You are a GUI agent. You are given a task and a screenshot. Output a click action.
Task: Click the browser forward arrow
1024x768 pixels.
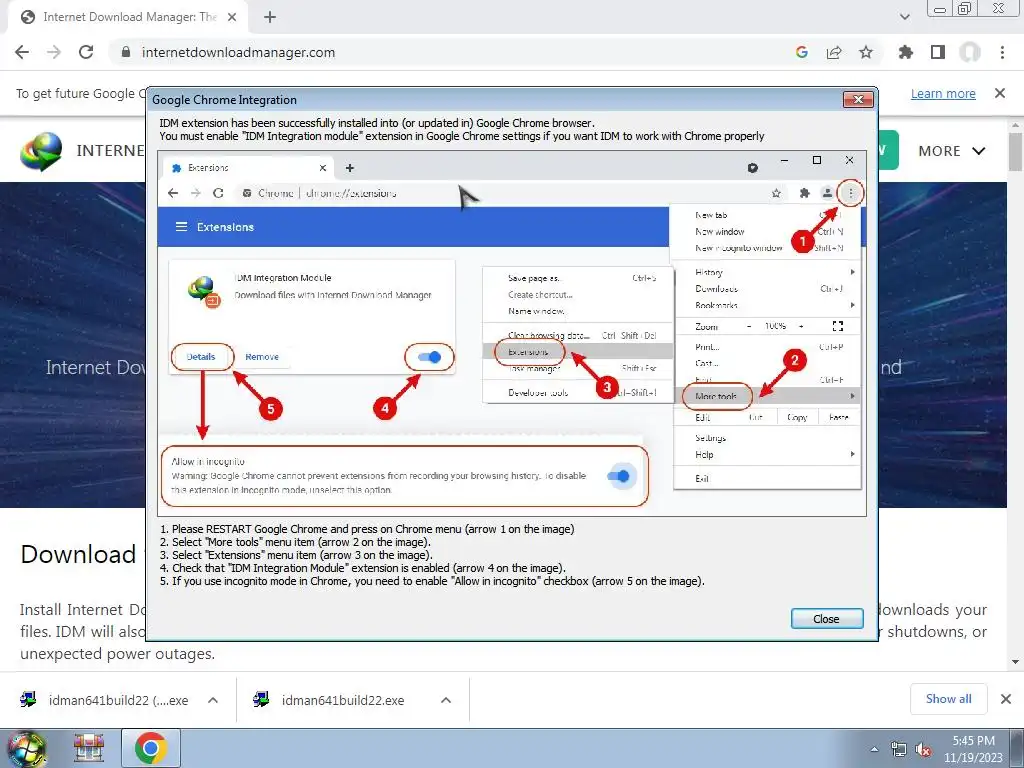(54, 52)
